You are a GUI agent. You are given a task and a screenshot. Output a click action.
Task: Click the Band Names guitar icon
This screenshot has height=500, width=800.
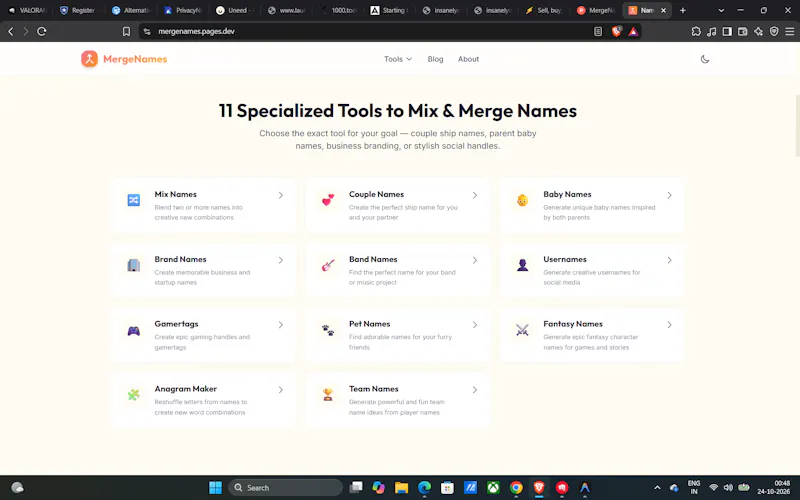[x=328, y=265]
